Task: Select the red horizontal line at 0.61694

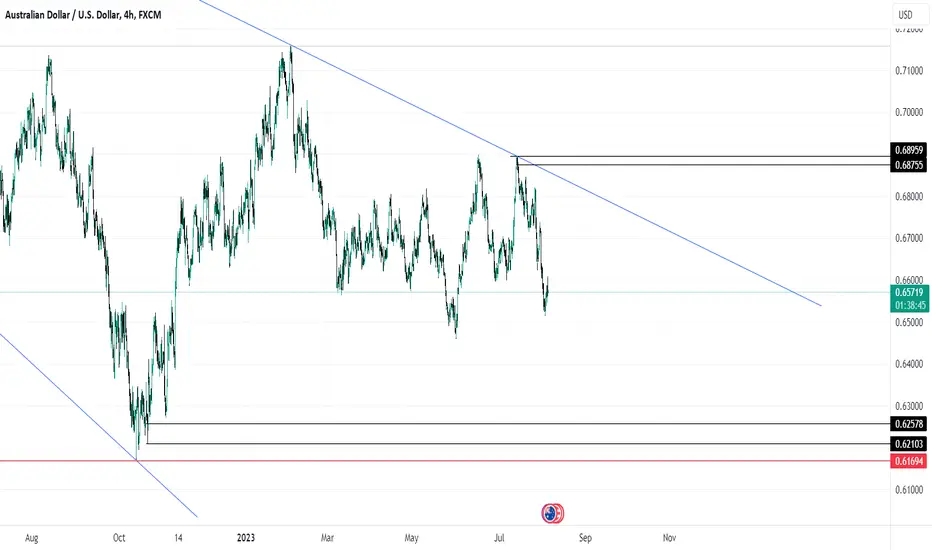Action: click(x=445, y=461)
